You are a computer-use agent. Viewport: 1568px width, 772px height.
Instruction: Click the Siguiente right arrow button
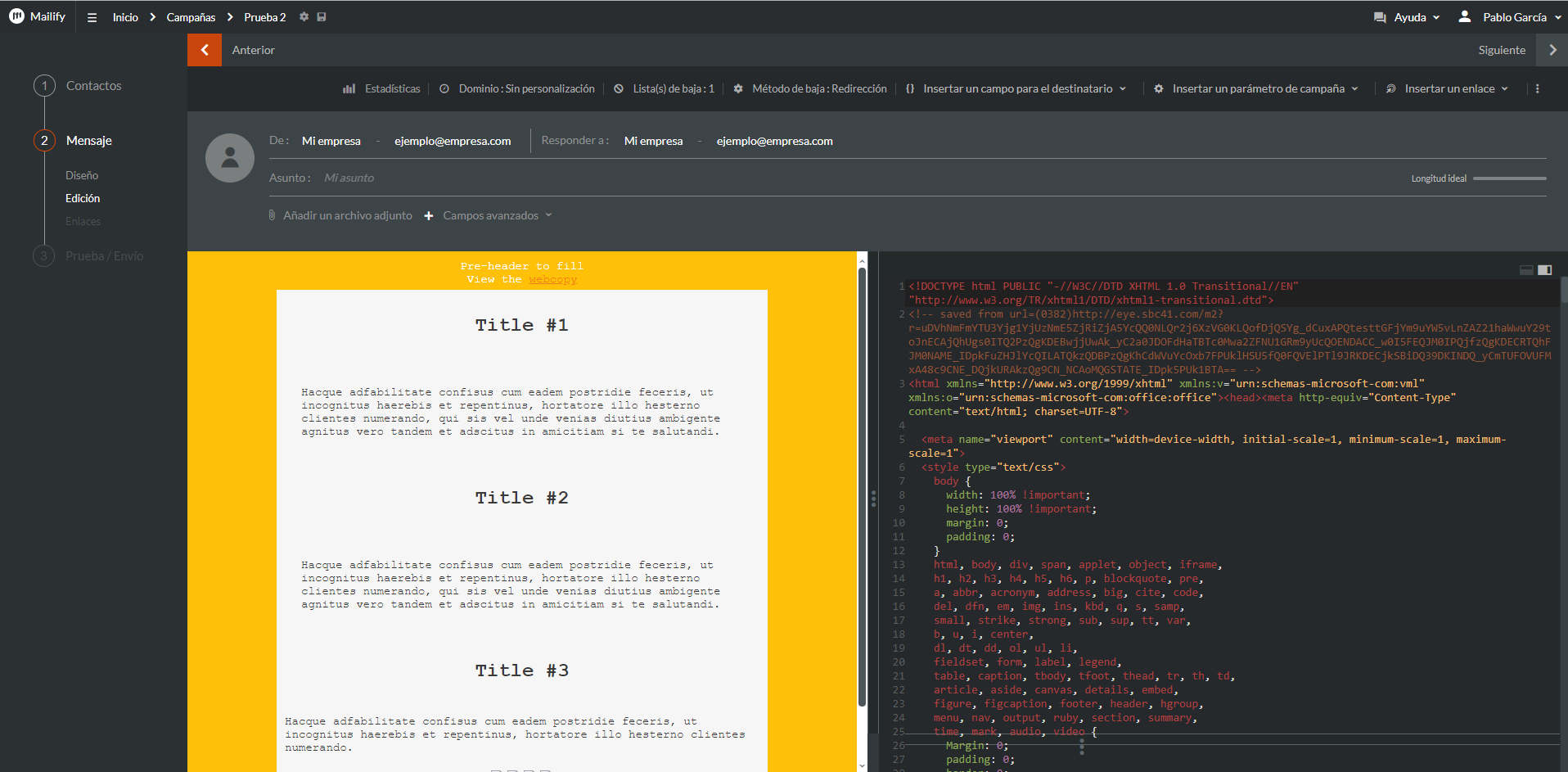[x=1552, y=50]
